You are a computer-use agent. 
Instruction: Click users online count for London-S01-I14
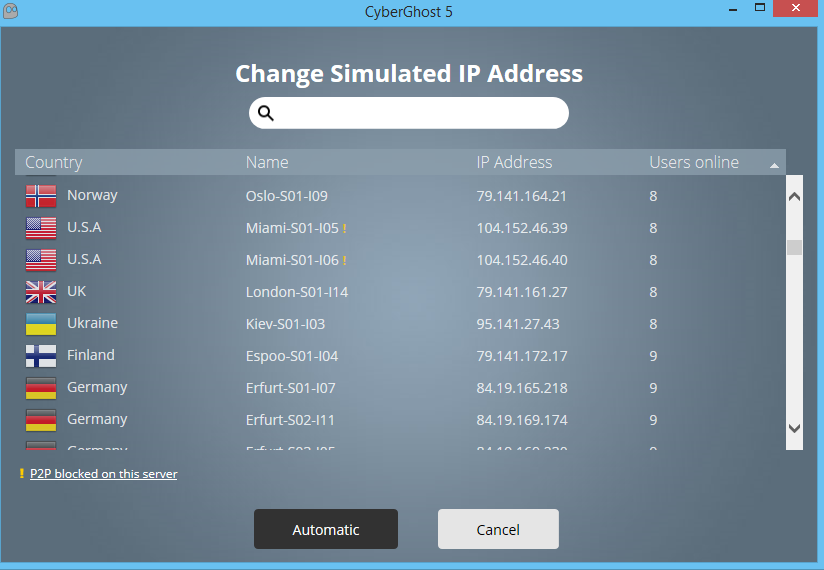pos(653,293)
